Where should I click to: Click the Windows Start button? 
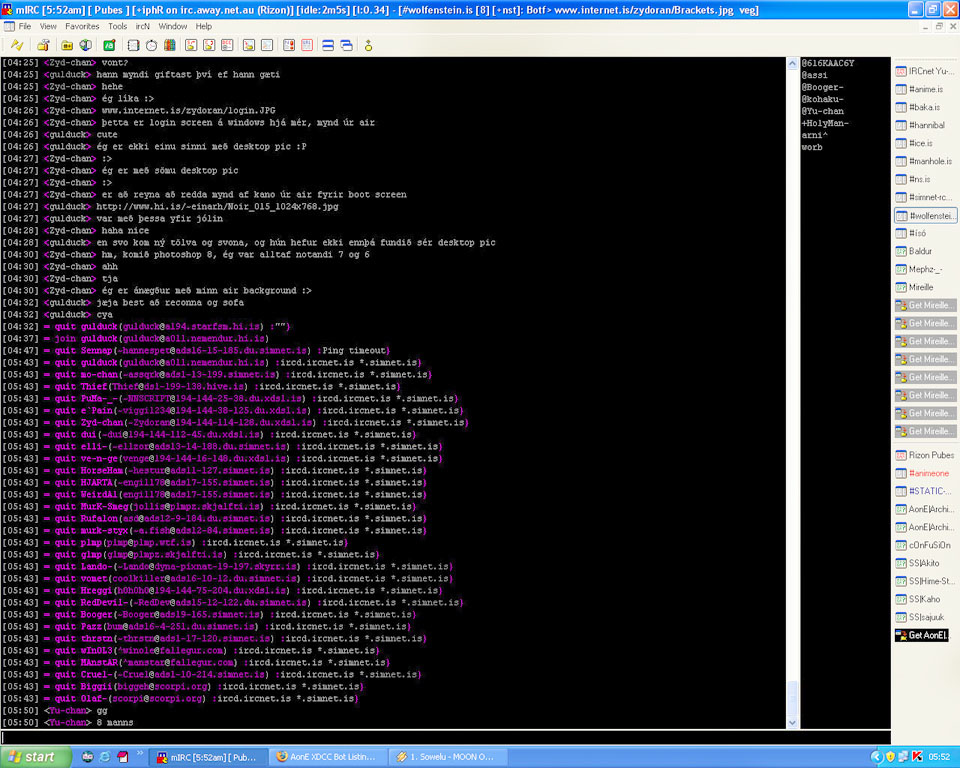pos(36,757)
